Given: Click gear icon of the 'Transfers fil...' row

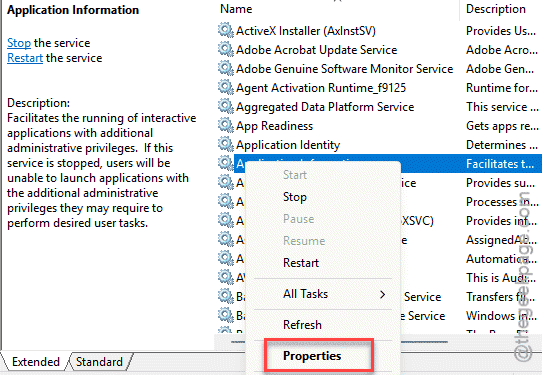Looking at the screenshot, I should click(226, 297).
